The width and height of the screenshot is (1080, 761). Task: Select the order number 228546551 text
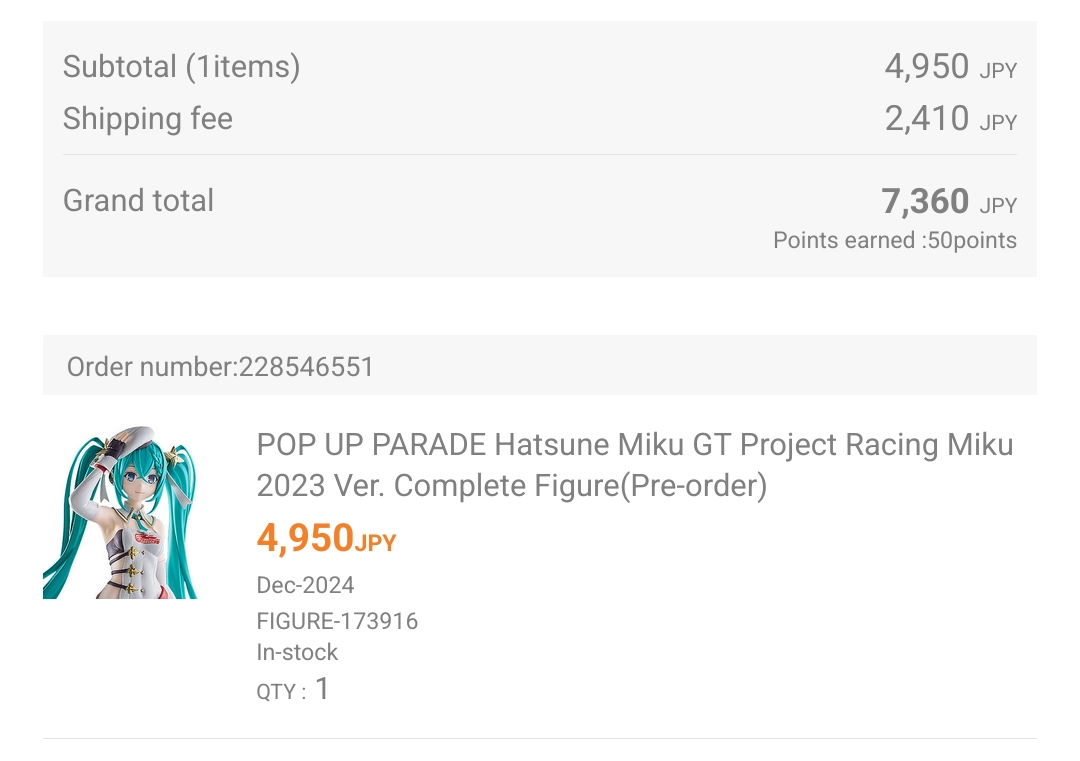point(220,367)
